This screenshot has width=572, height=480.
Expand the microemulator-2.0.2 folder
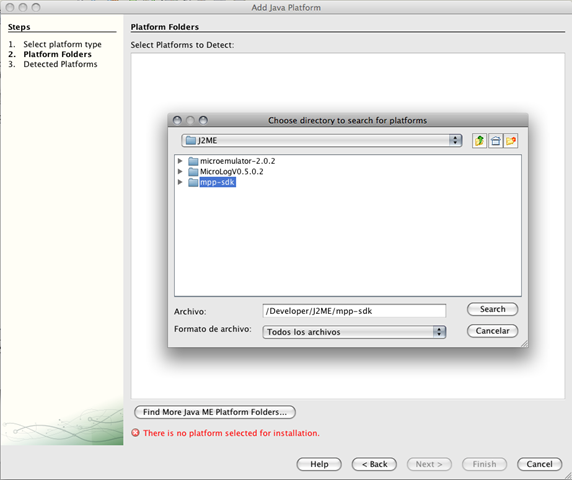tap(180, 161)
